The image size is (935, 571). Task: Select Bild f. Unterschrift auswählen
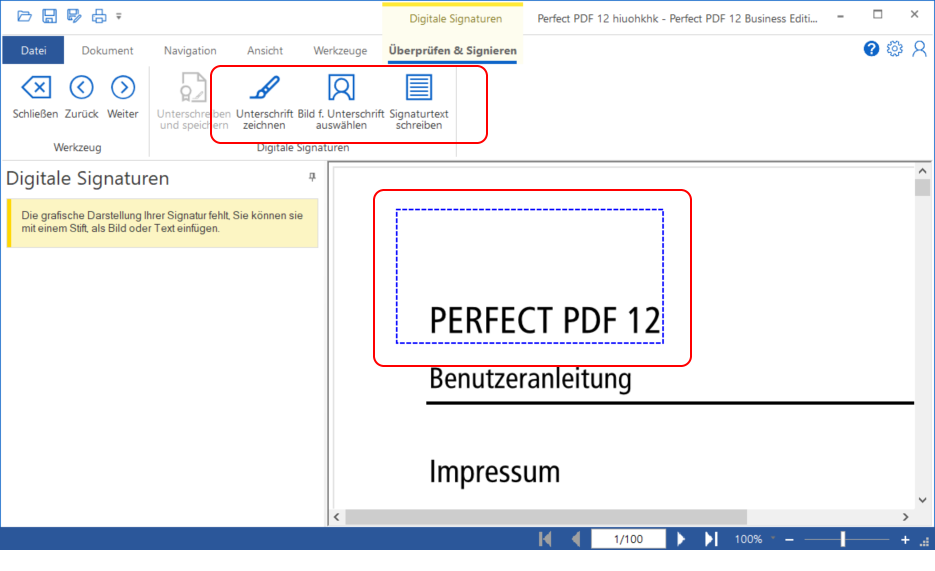click(340, 101)
